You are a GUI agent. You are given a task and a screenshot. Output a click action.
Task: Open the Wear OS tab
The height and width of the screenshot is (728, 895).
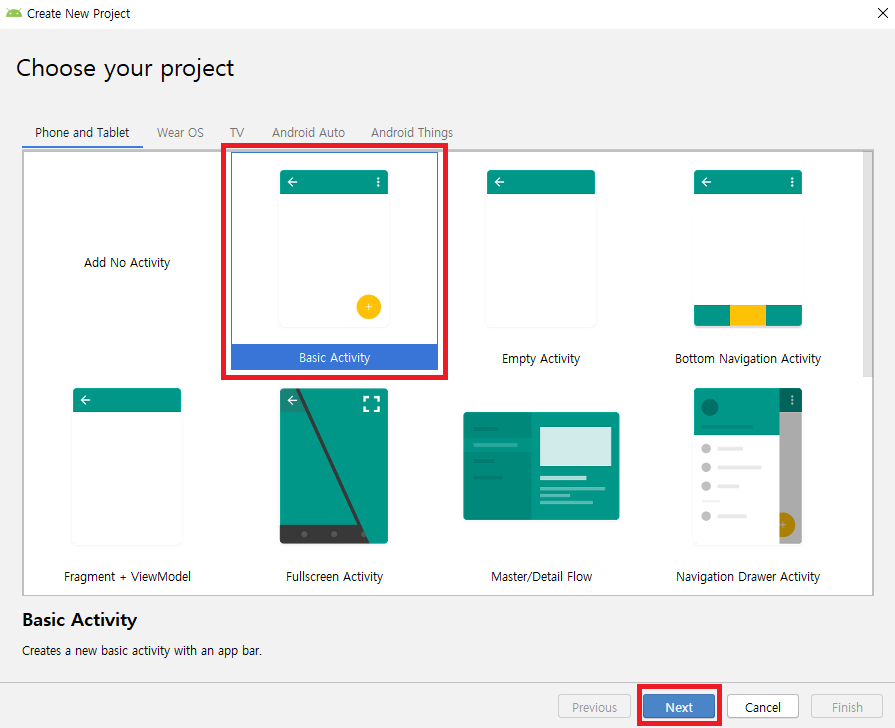pyautogui.click(x=180, y=132)
